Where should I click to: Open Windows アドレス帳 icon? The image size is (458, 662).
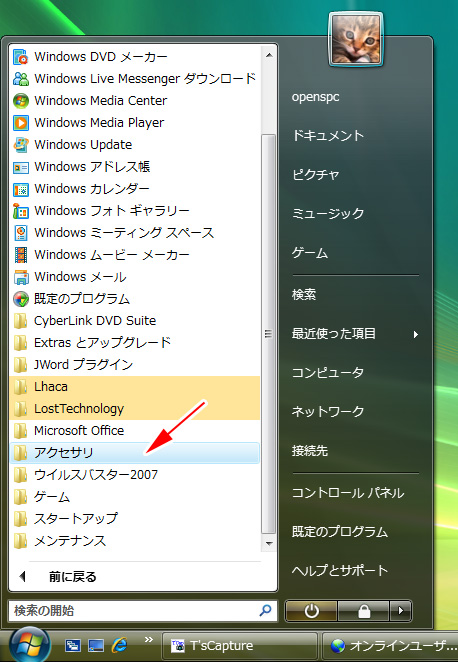pyautogui.click(x=21, y=167)
